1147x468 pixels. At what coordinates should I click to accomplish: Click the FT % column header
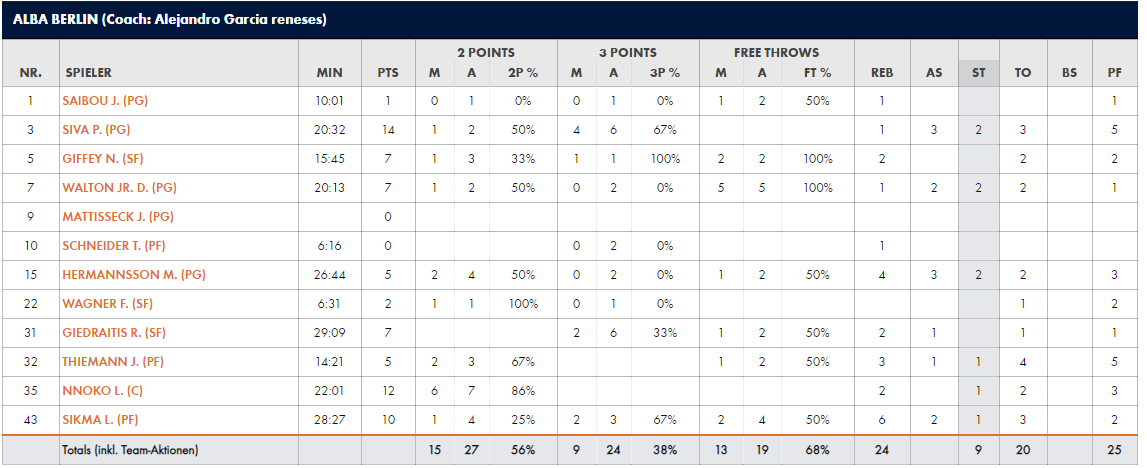(816, 73)
